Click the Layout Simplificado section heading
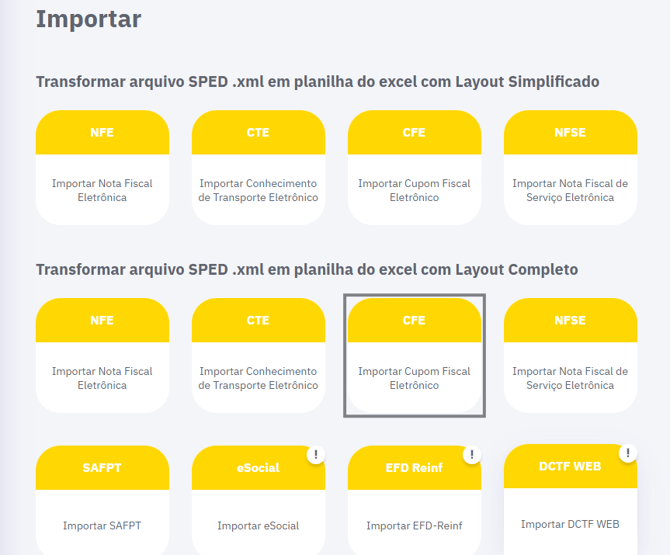Viewport: 670px width, 555px height. tap(317, 82)
